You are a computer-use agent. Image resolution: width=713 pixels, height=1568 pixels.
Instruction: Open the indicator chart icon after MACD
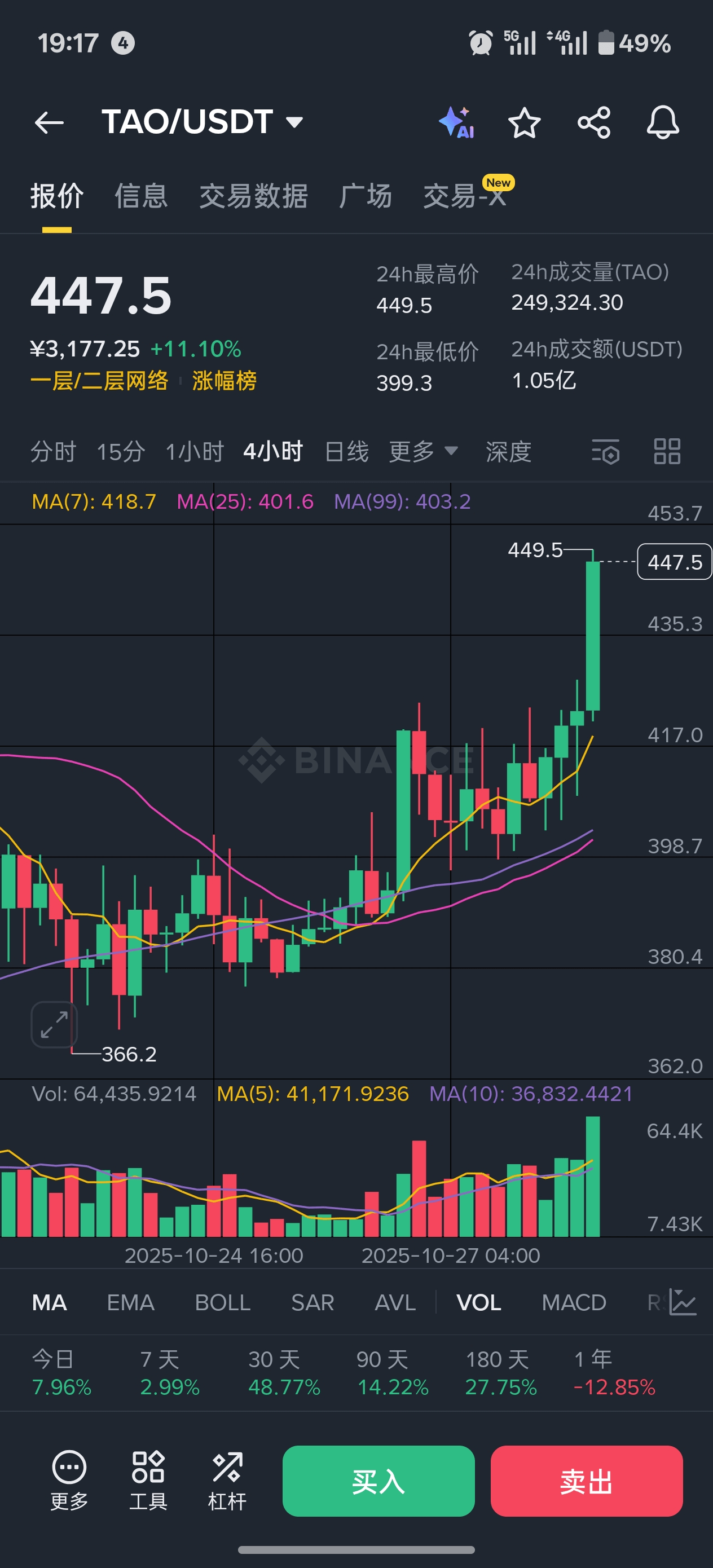point(683,1302)
